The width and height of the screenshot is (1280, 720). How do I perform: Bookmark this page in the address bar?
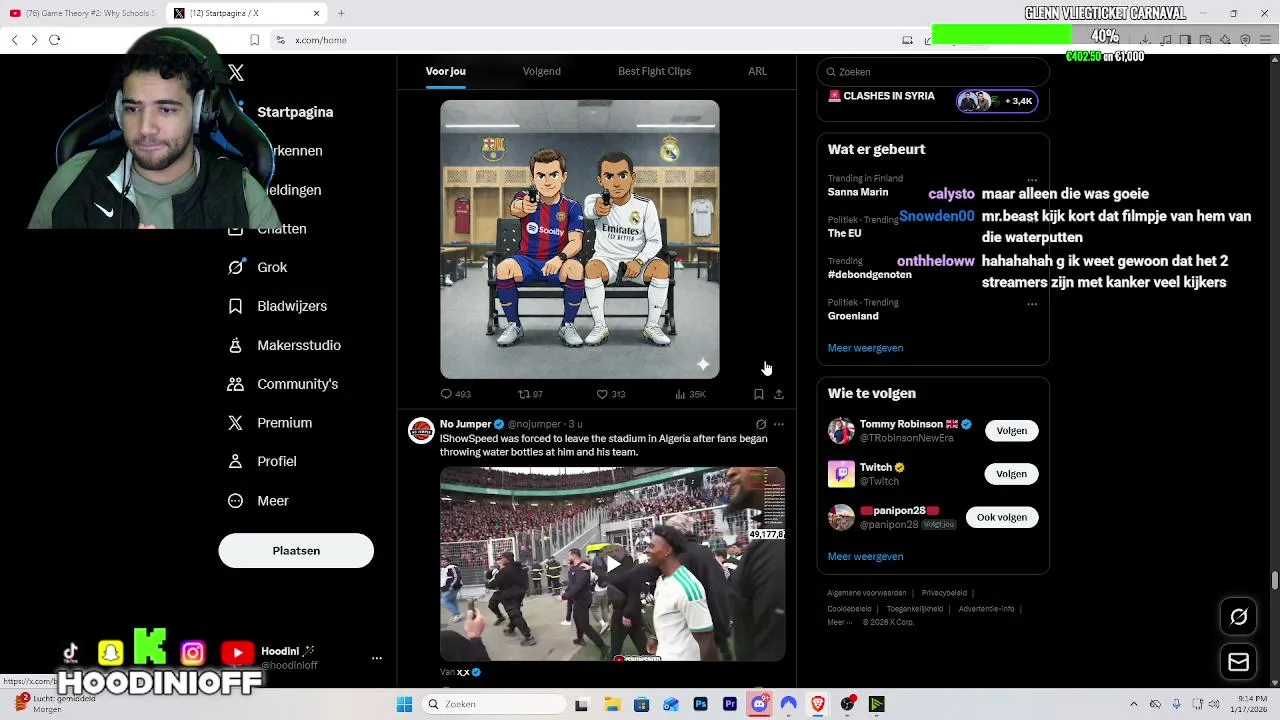(254, 40)
